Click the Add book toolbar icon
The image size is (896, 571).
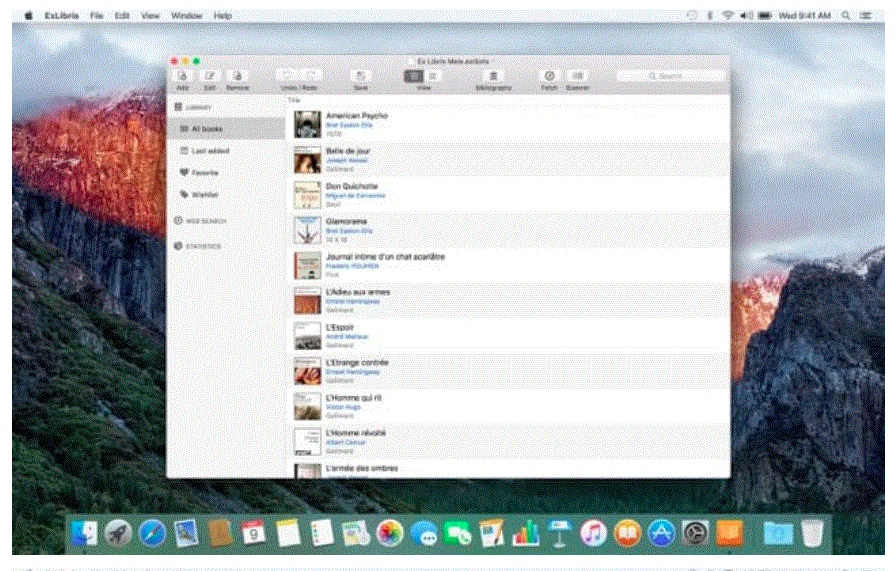(182, 76)
